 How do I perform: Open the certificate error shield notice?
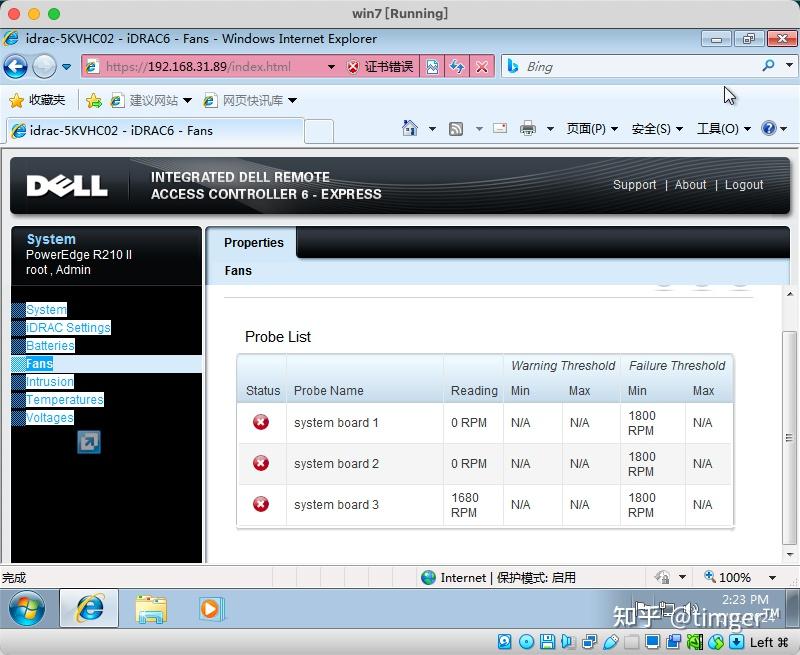380,67
